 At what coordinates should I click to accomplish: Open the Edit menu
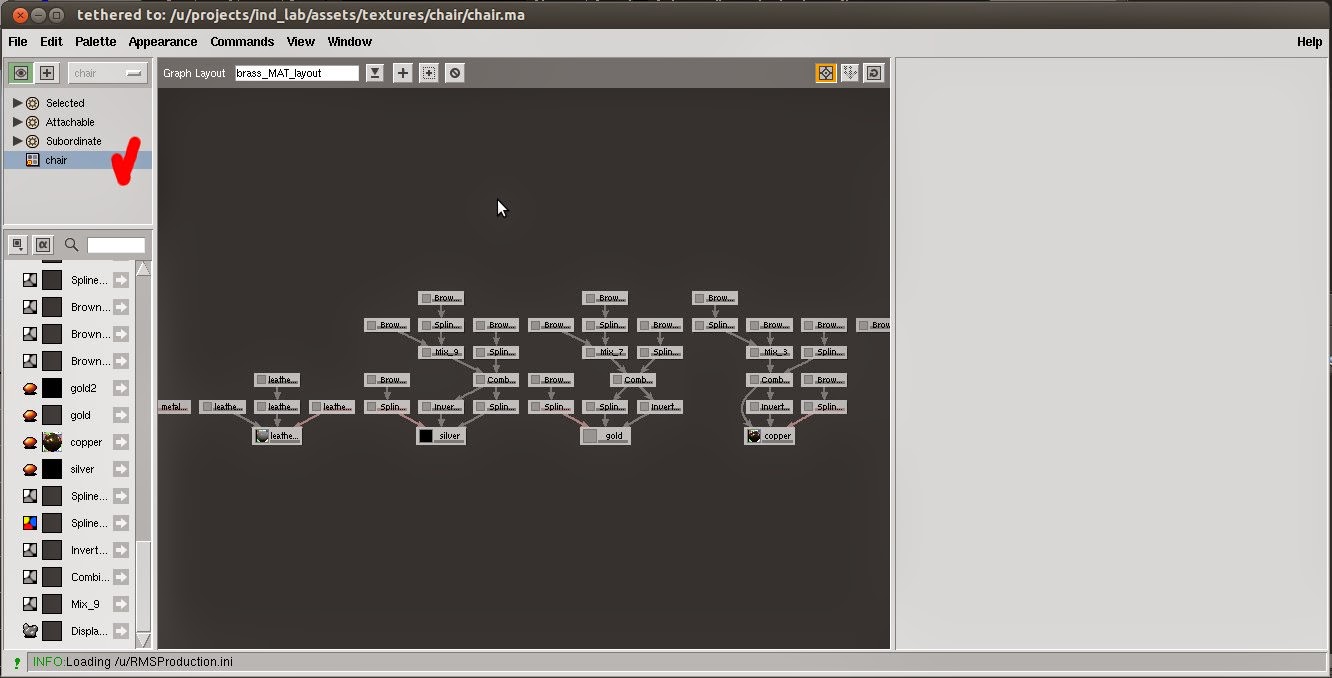(x=51, y=42)
